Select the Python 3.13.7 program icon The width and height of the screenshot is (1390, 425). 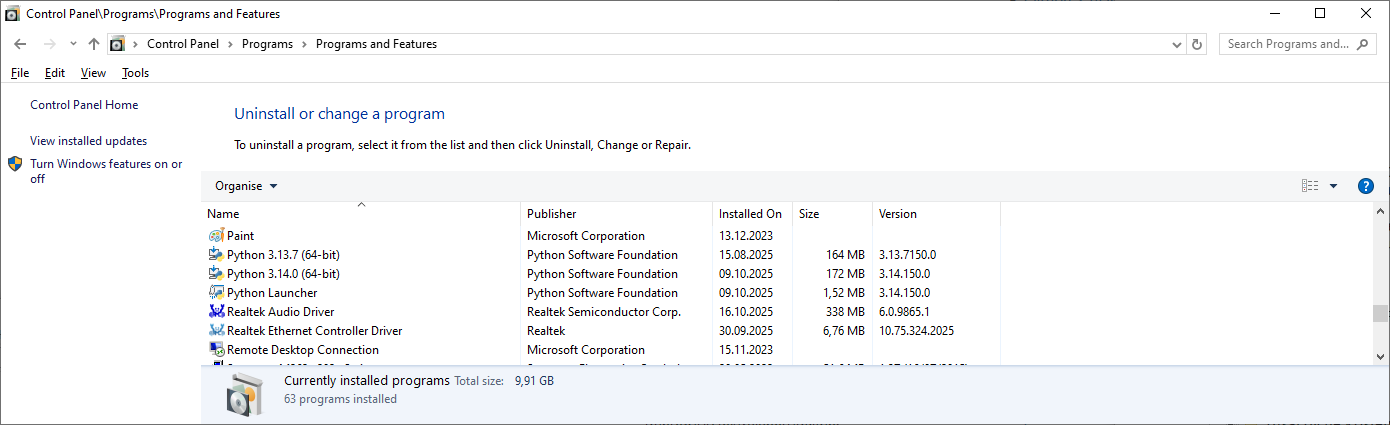217,255
